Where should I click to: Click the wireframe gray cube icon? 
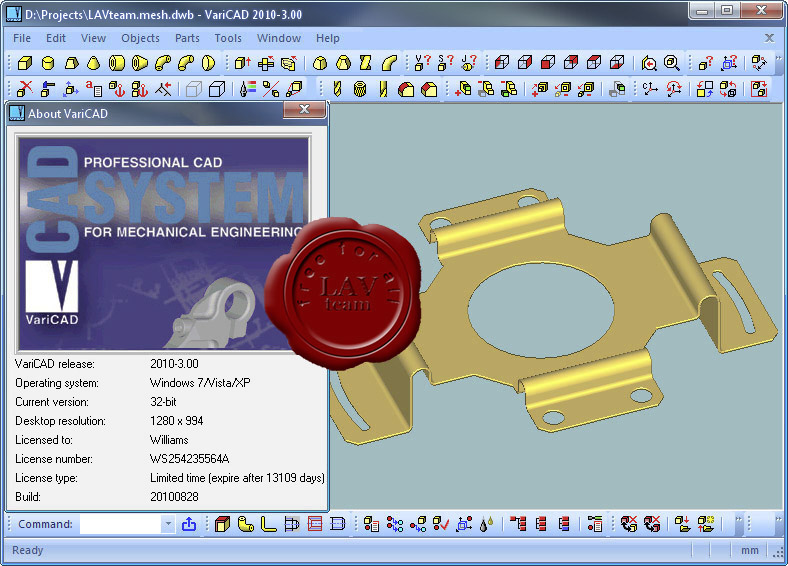click(193, 89)
